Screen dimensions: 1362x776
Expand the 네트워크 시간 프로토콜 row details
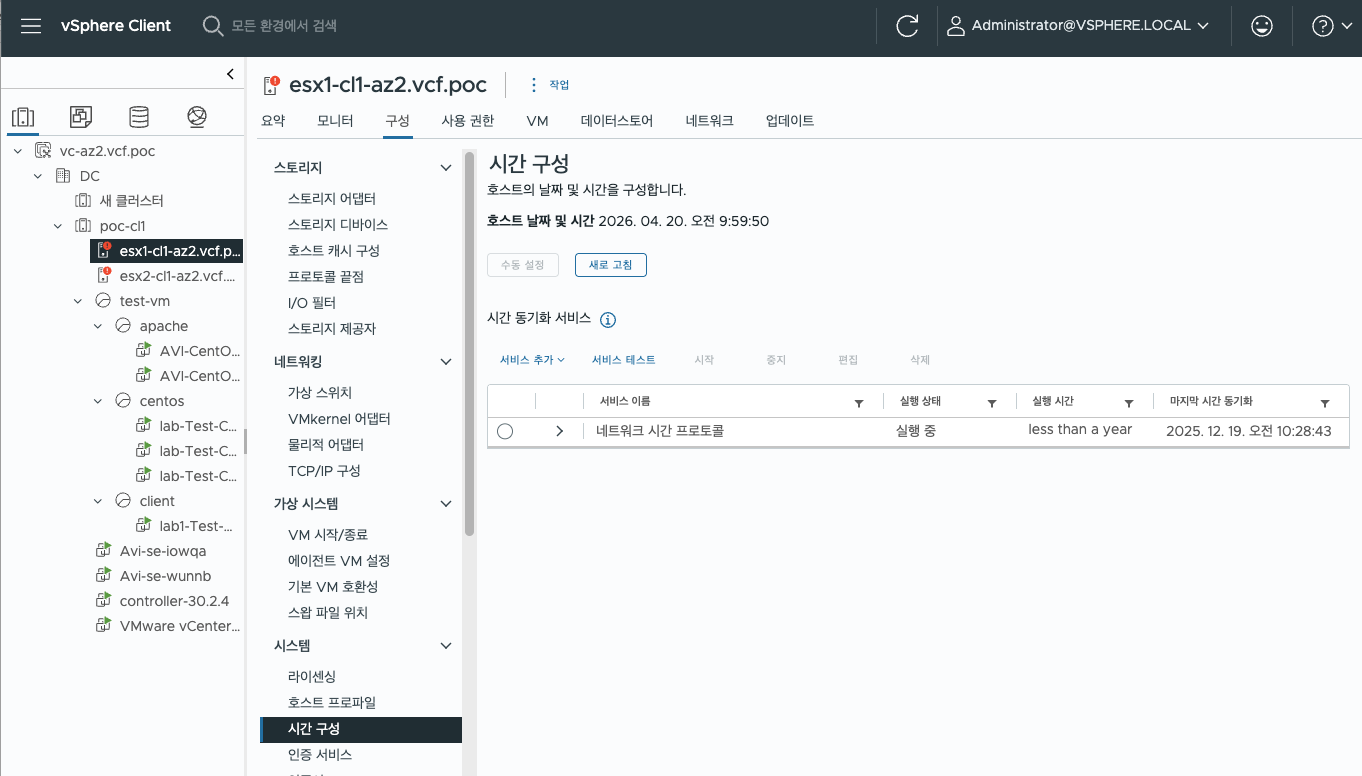559,431
